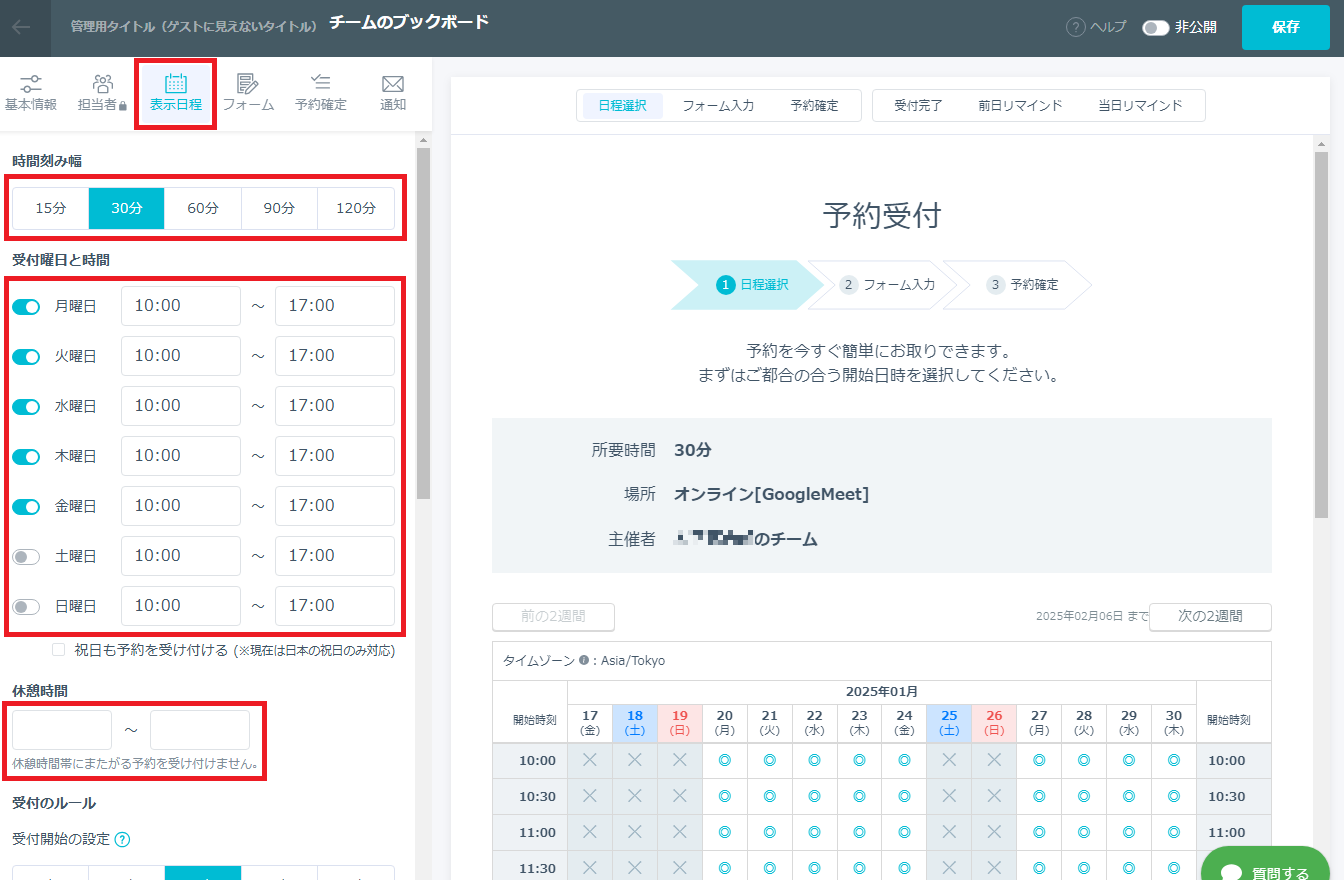The image size is (1344, 880).
Task: Click the 次の2週間 button
Action: 1210,617
